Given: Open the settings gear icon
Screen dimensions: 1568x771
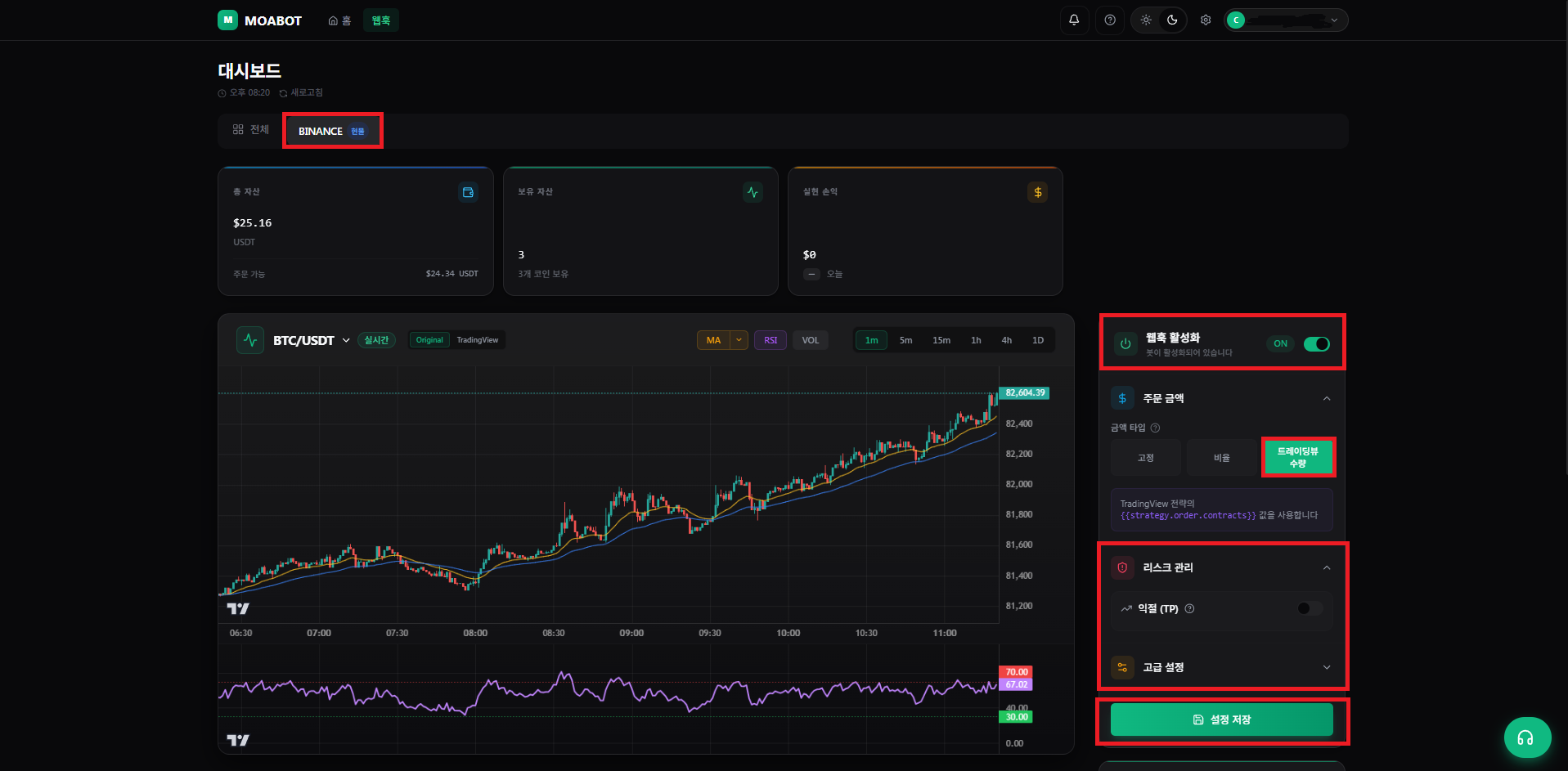Looking at the screenshot, I should (x=1206, y=20).
